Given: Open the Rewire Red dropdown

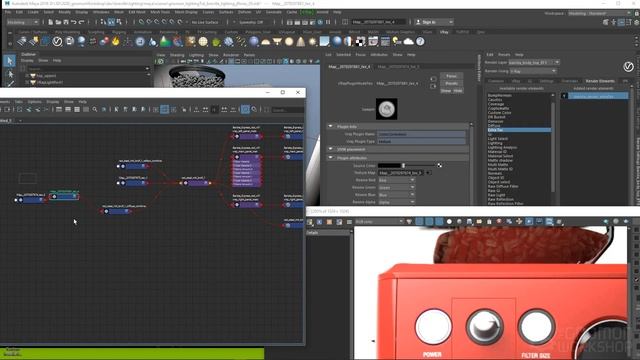Looking at the screenshot, I should click(x=396, y=180).
